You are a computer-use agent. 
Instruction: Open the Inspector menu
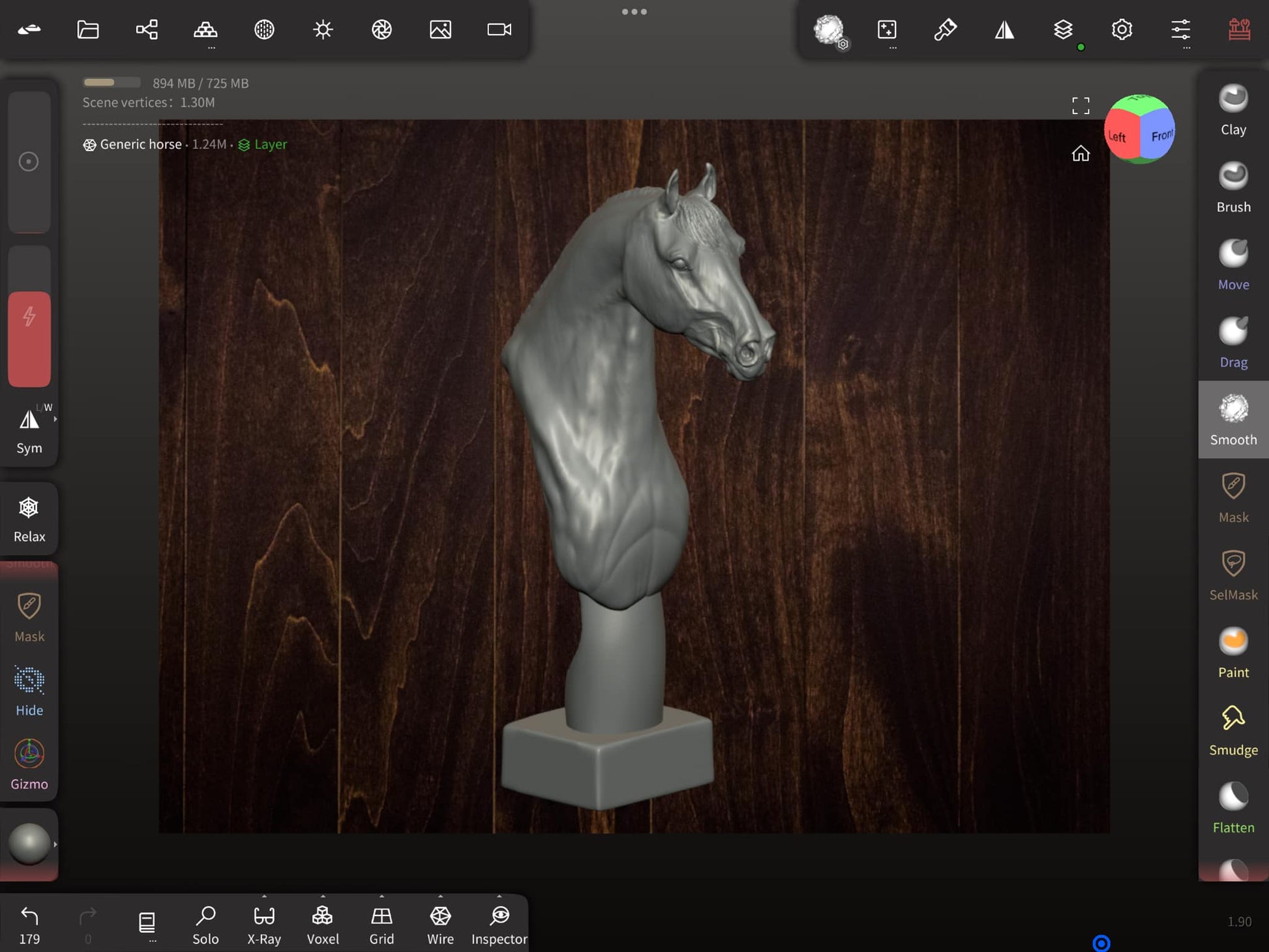[x=499, y=924]
